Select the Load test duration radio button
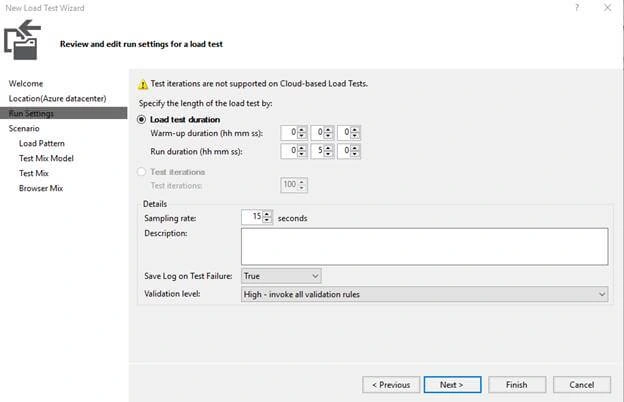Image resolution: width=624 pixels, height=402 pixels. tap(141, 119)
